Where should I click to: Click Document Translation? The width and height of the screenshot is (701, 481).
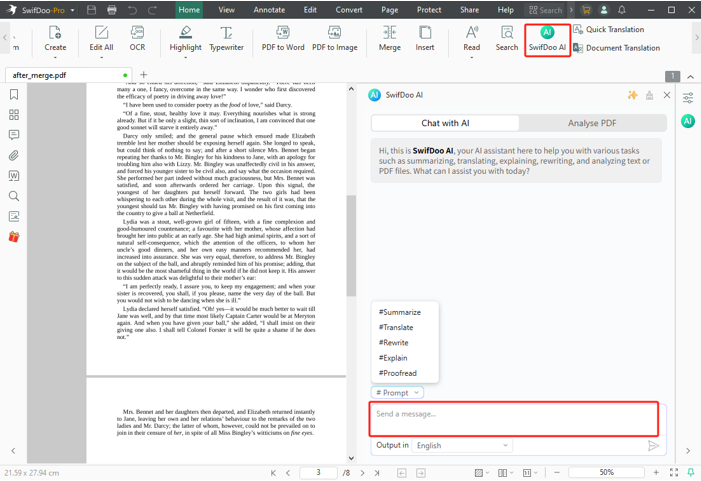[616, 48]
